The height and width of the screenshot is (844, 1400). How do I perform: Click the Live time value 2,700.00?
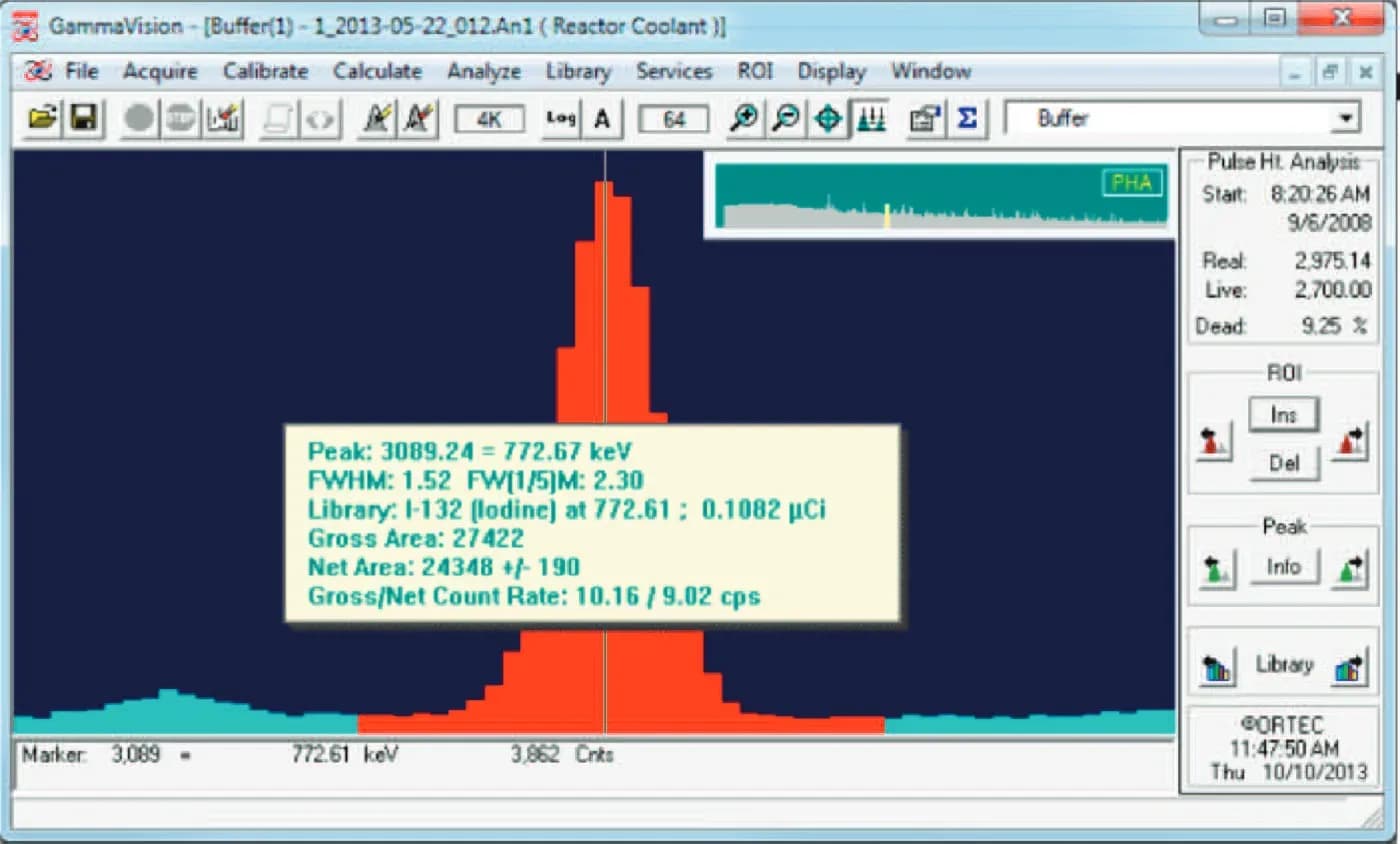coord(1331,291)
